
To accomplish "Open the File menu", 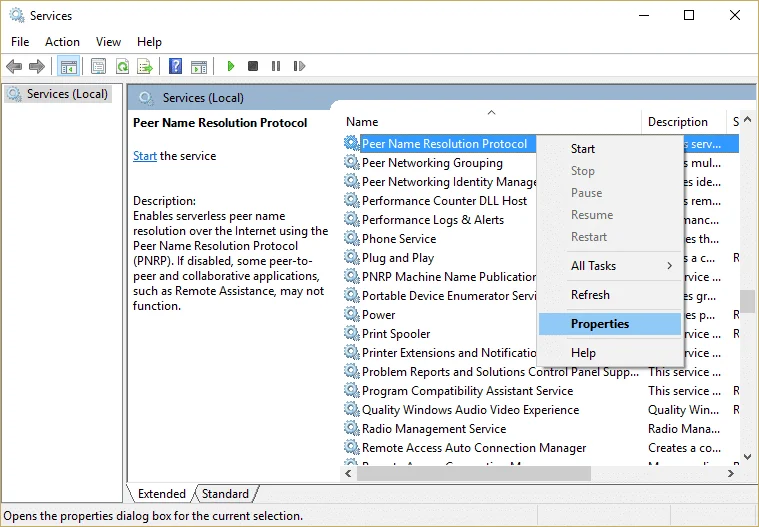I will tap(20, 42).
